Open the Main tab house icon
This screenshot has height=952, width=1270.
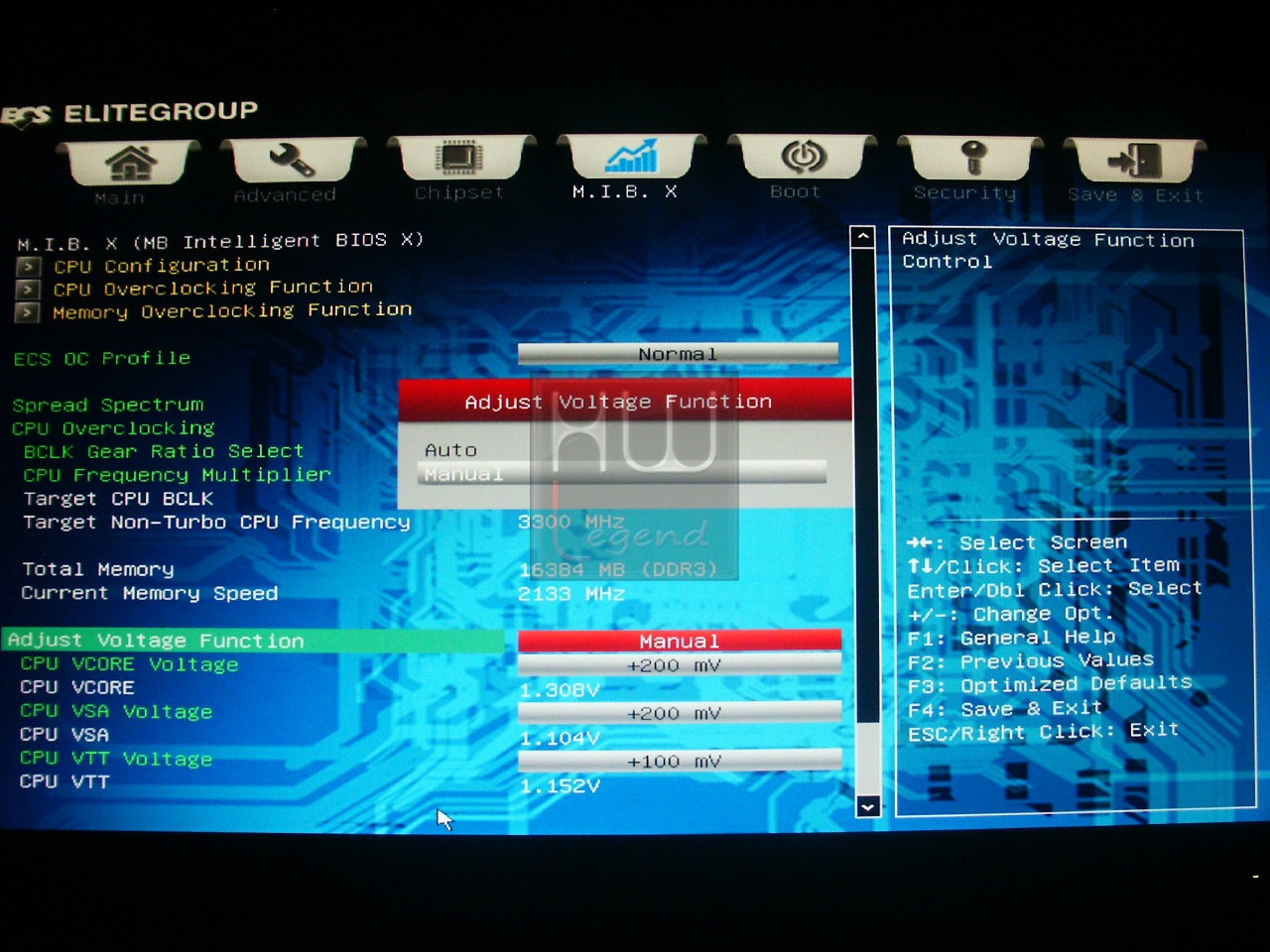(x=130, y=163)
